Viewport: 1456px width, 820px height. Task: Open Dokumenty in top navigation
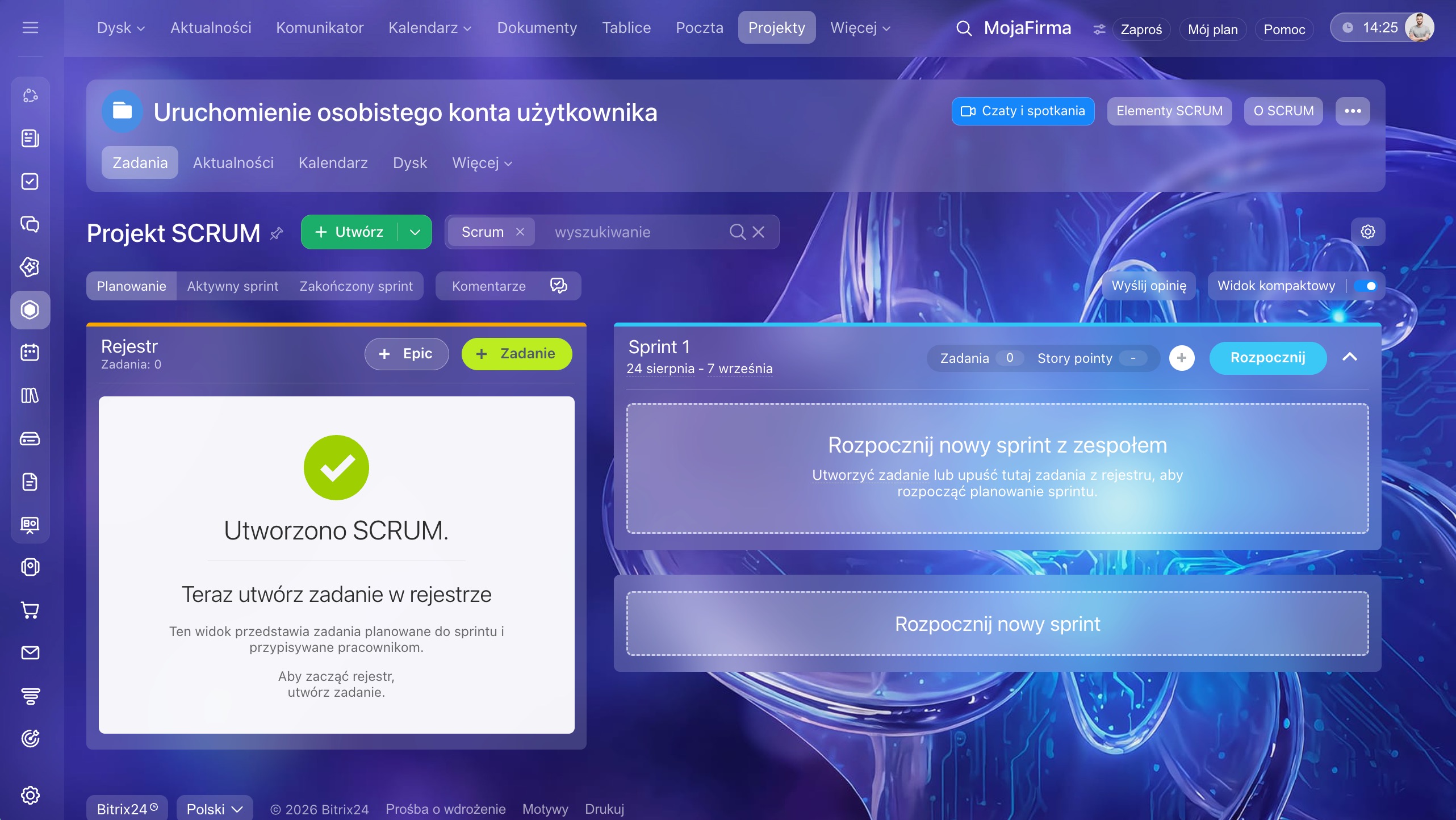(537, 27)
